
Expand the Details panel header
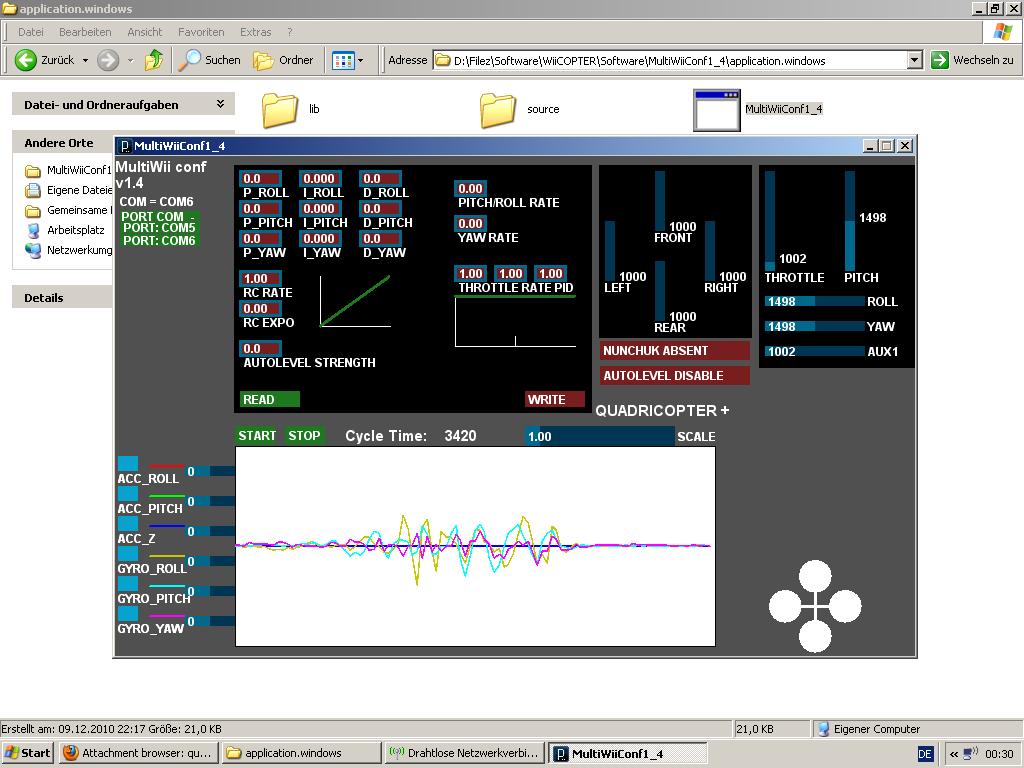click(63, 298)
